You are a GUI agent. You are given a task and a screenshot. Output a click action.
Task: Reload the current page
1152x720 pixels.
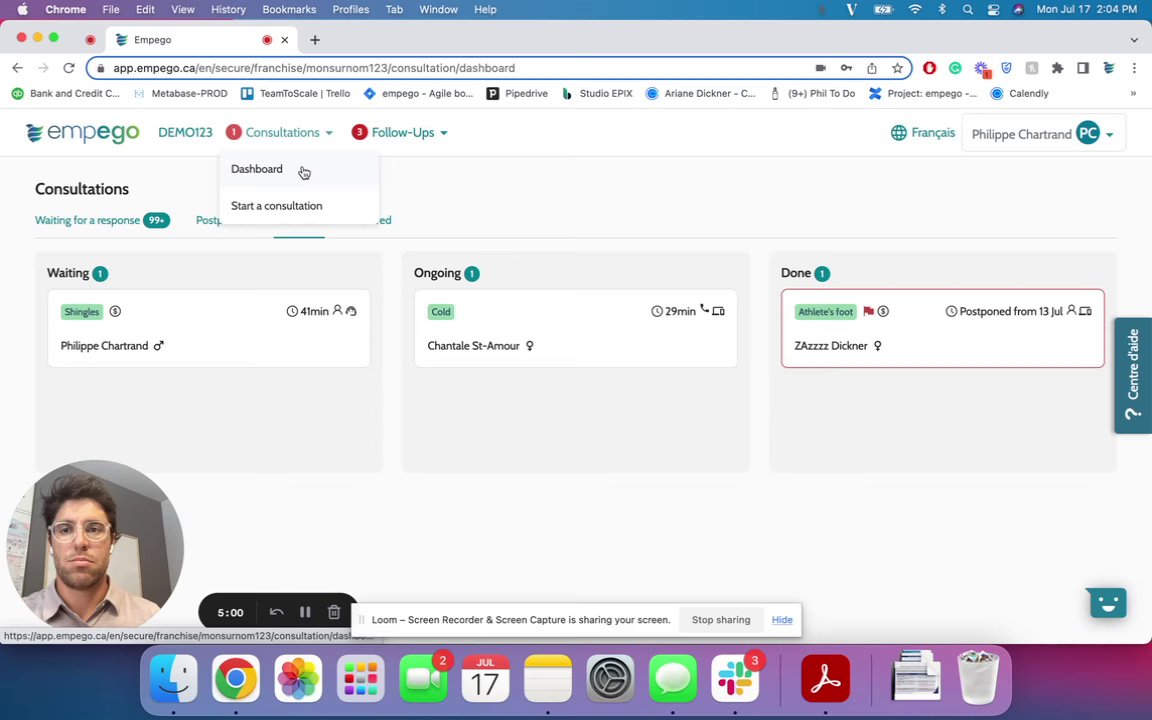68,68
